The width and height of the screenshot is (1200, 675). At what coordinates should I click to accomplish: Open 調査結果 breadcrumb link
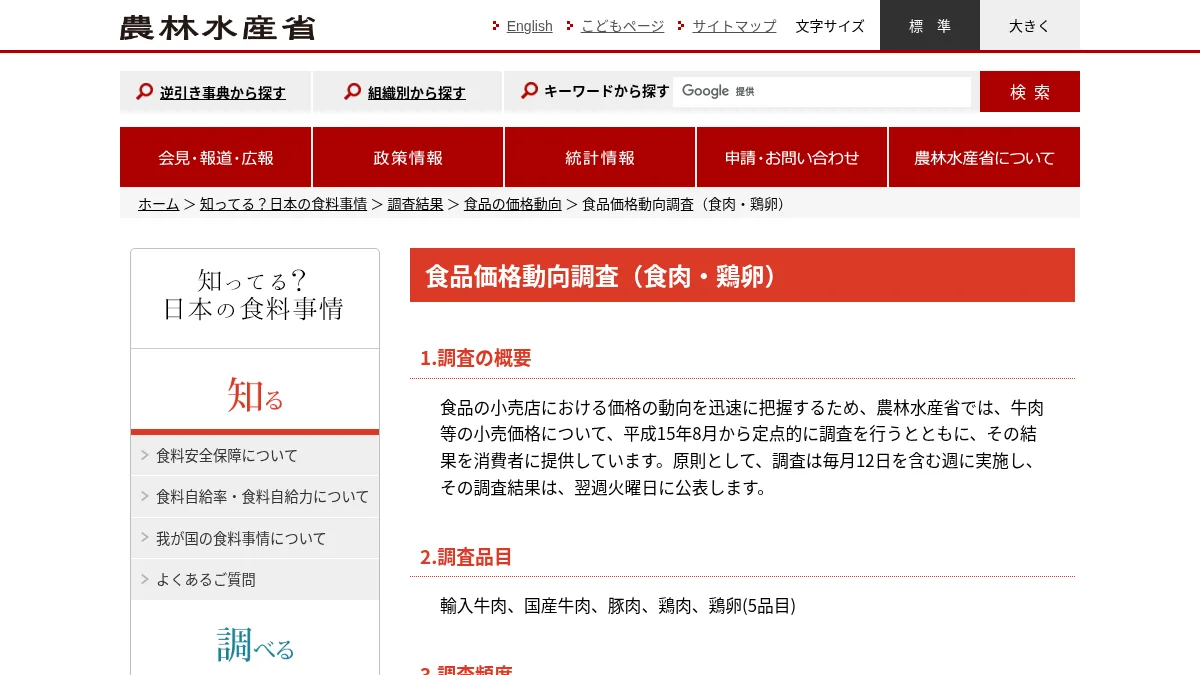click(415, 204)
